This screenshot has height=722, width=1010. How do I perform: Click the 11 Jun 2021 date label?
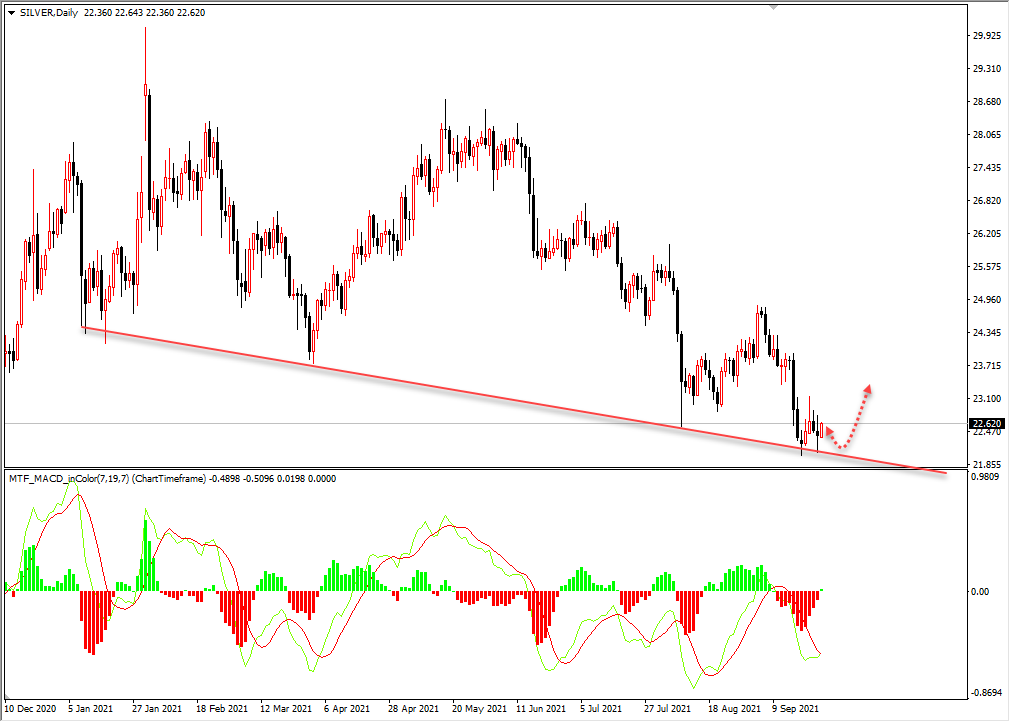[541, 708]
